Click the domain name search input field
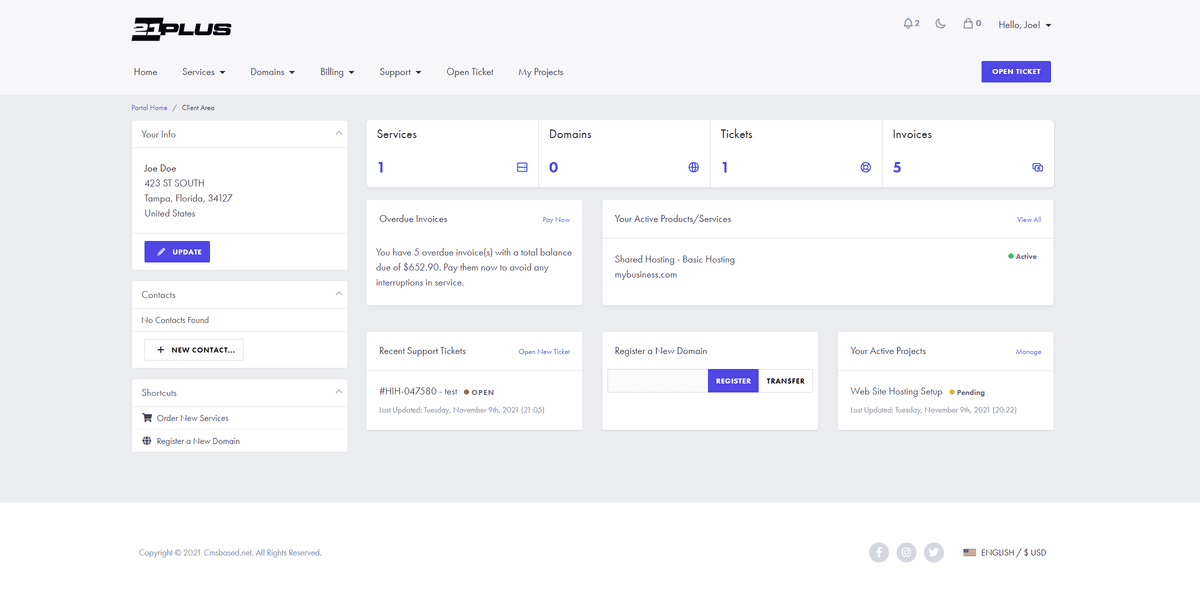Viewport: 1200px width, 600px height. (x=656, y=381)
